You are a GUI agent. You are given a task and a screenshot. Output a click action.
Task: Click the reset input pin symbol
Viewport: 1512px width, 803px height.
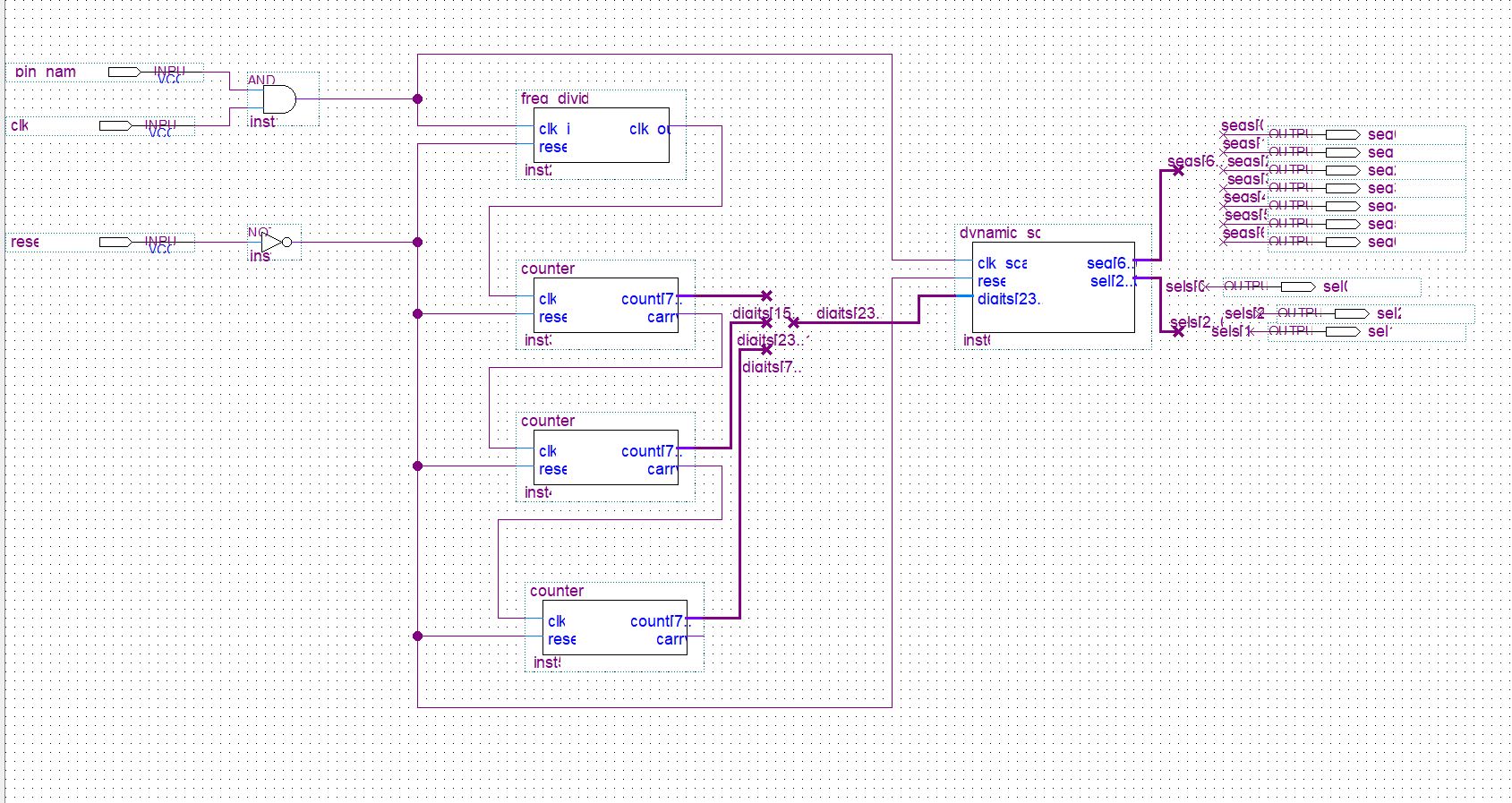point(115,242)
